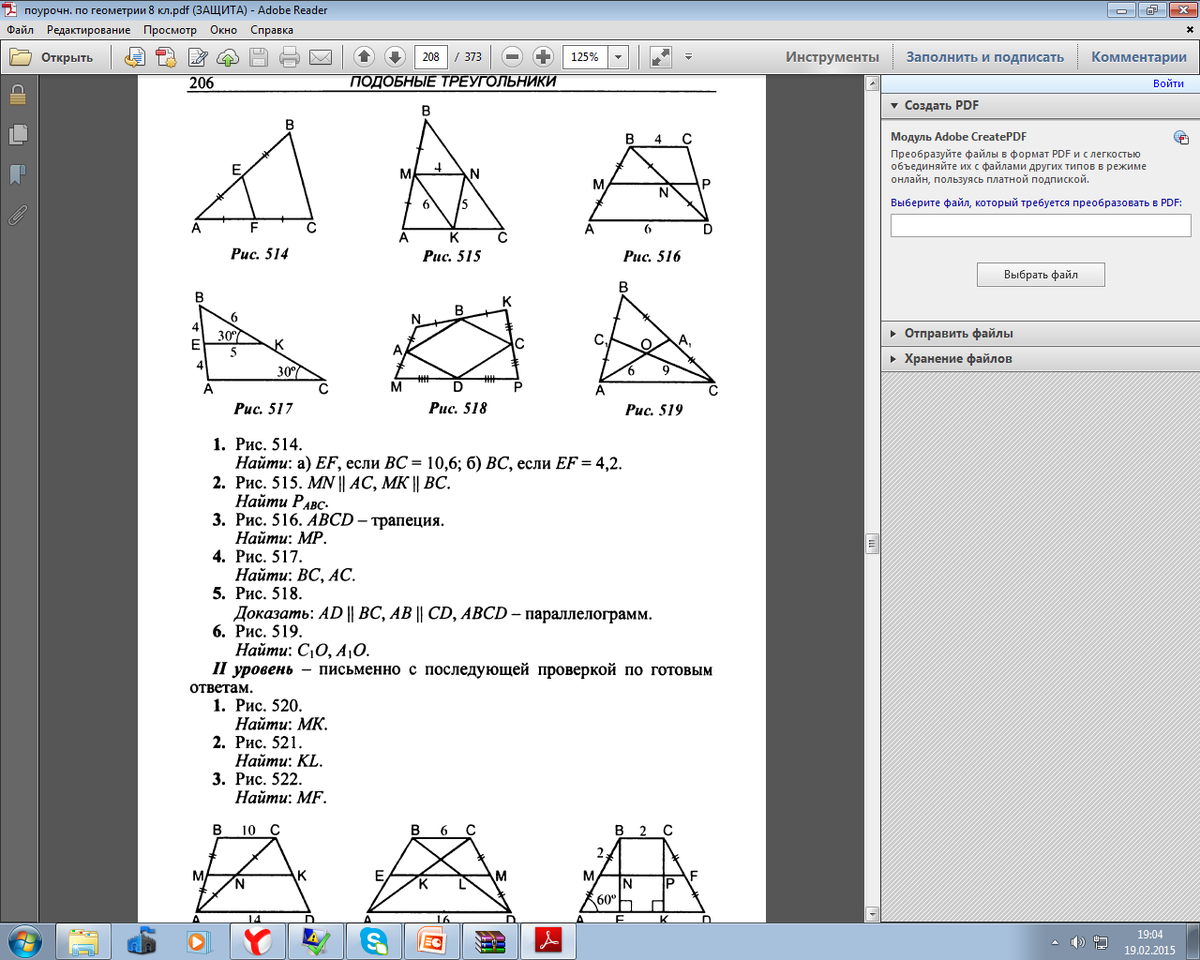The width and height of the screenshot is (1200, 960).
Task: Go to previous page with up arrow
Action: point(363,57)
